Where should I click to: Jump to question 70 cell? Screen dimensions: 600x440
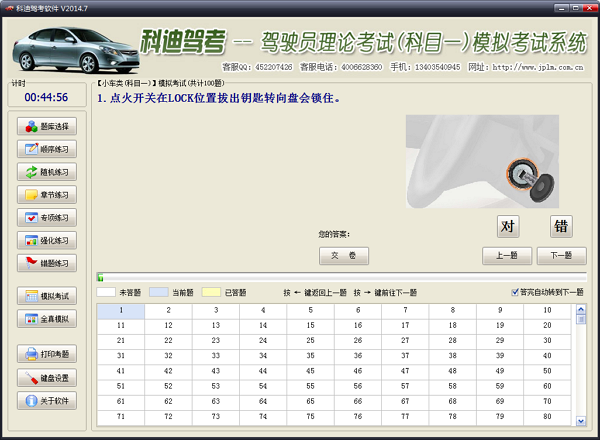547,402
